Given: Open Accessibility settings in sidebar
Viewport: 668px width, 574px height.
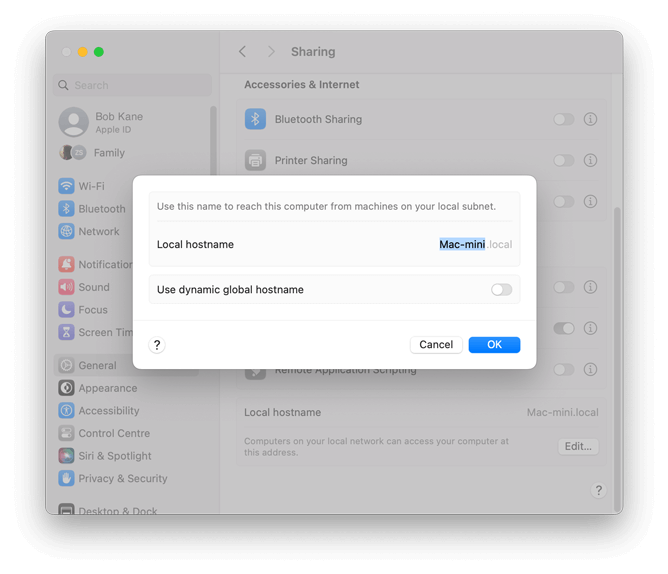Looking at the screenshot, I should pos(98,411).
